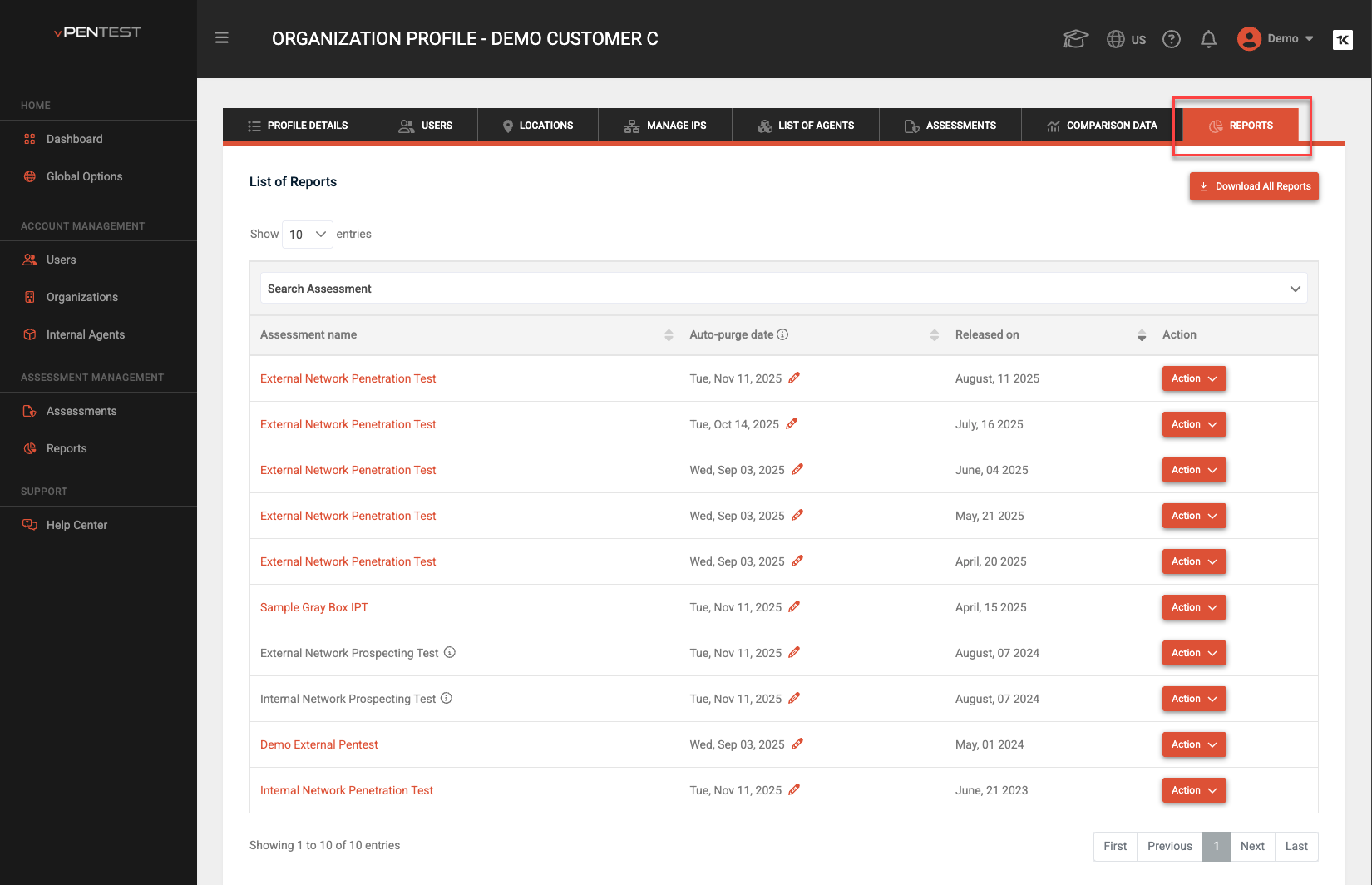
Task: Click the vPenTest logo
Action: click(98, 32)
